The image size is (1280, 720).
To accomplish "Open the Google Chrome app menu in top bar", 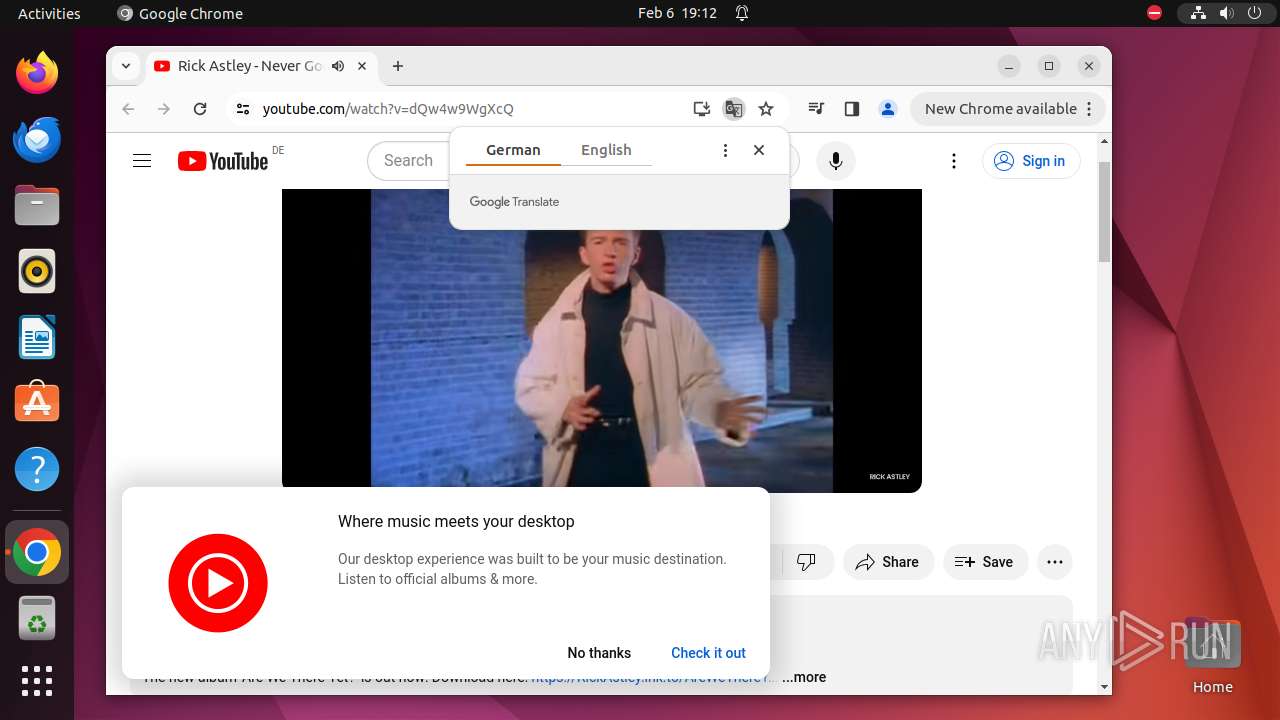I will (x=180, y=13).
